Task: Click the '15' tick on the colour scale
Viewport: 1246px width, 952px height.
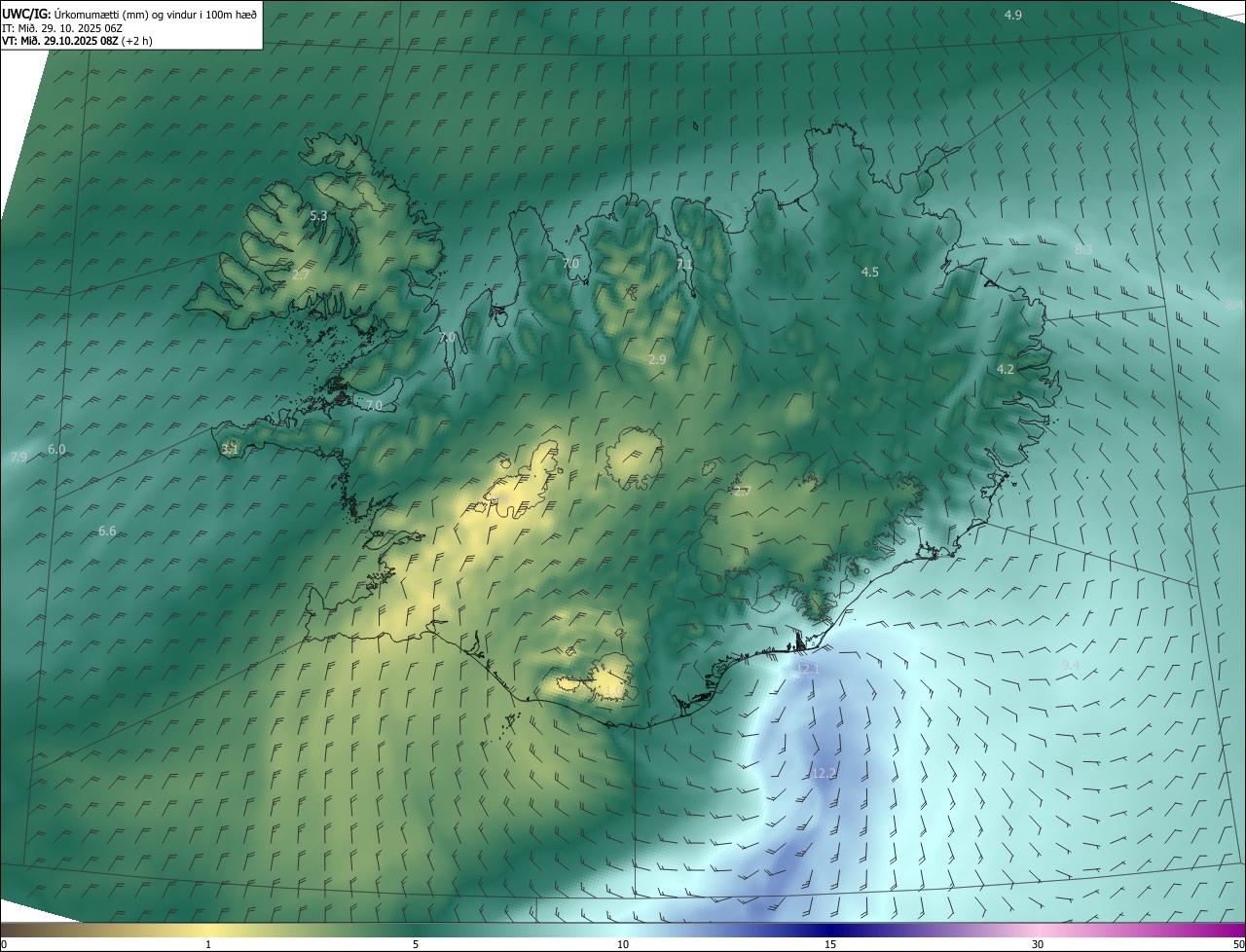Action: tap(830, 944)
